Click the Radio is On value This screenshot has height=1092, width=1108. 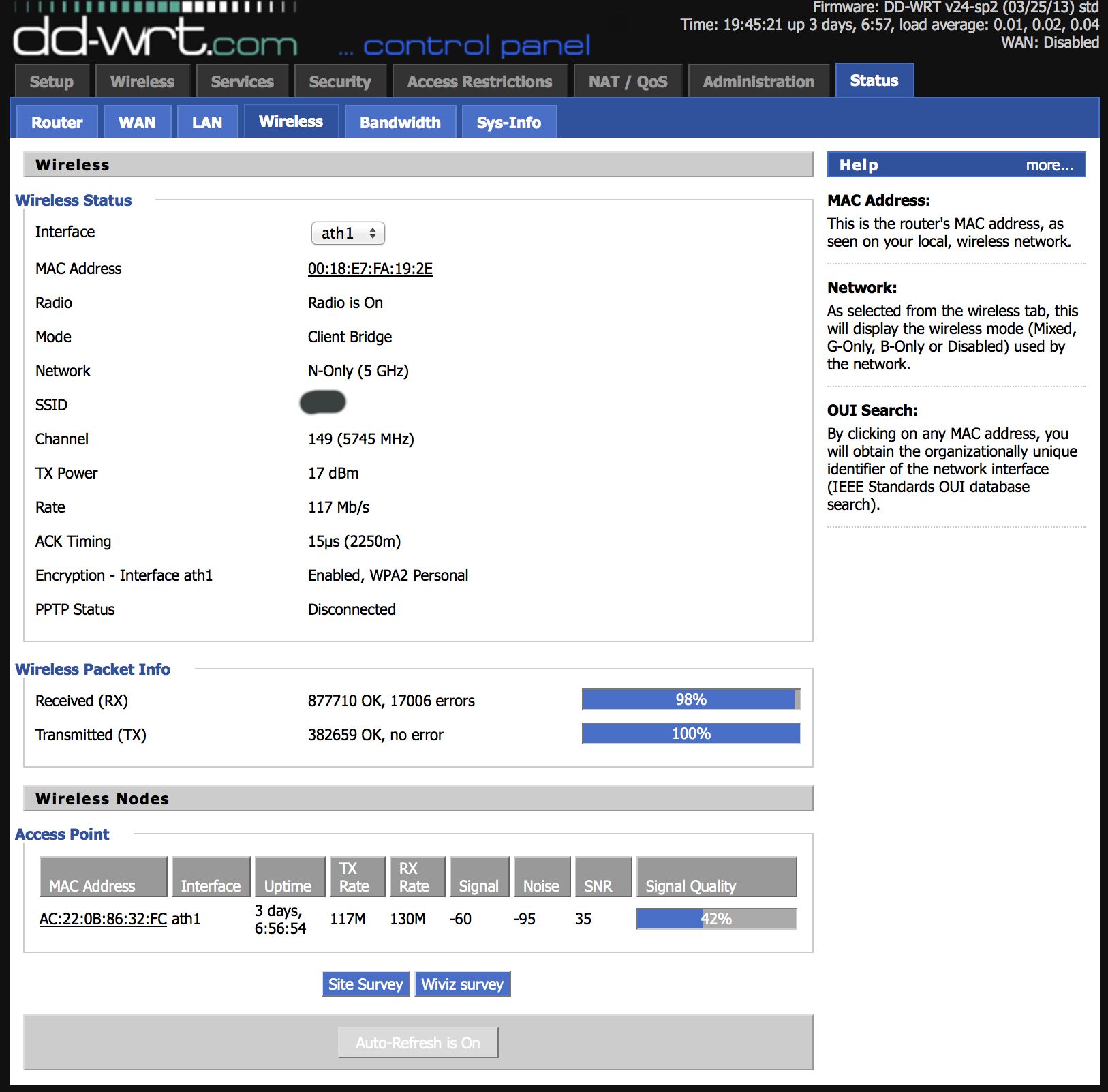pos(345,303)
